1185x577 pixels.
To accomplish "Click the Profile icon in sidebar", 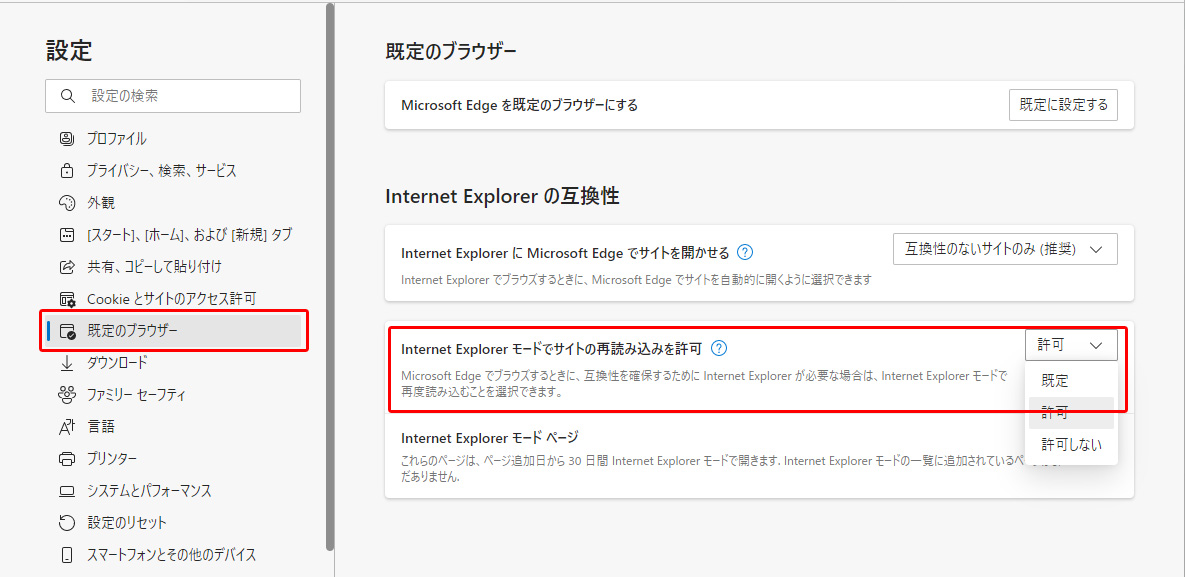I will pyautogui.click(x=67, y=139).
